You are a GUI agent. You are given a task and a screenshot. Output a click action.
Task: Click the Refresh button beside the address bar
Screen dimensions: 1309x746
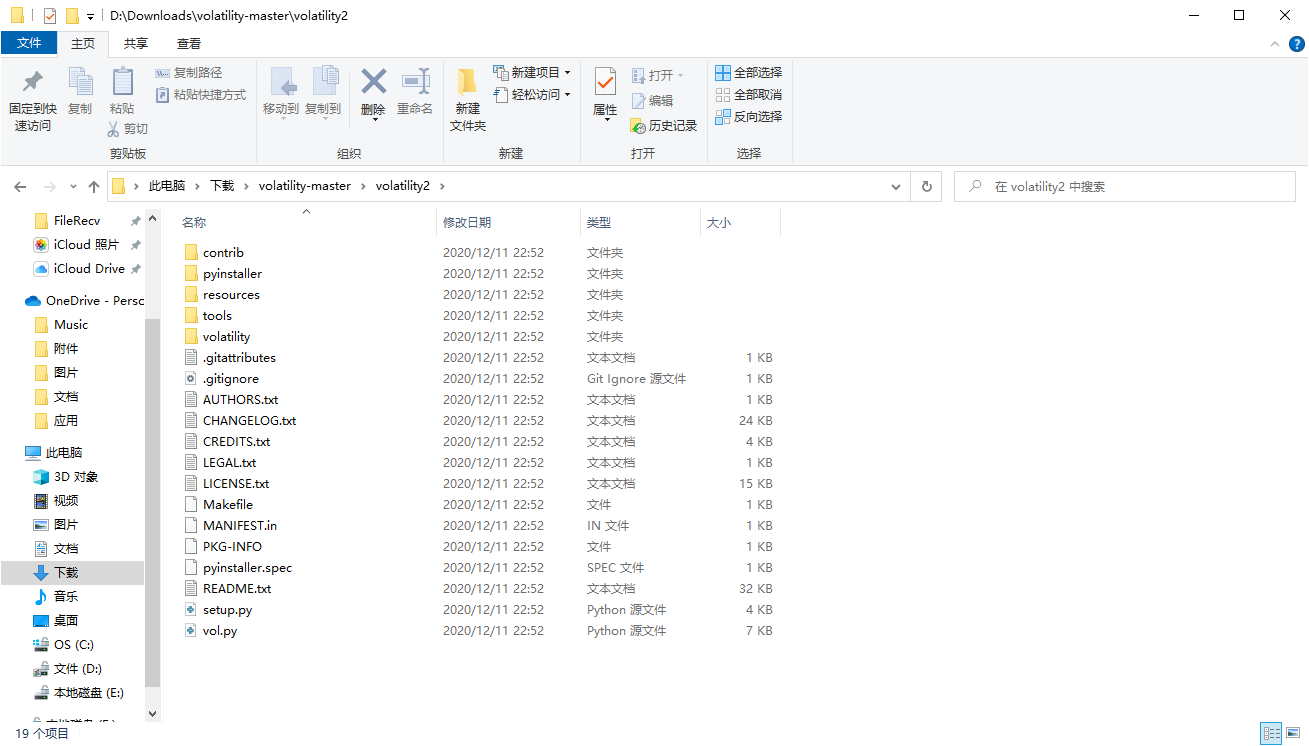(927, 186)
